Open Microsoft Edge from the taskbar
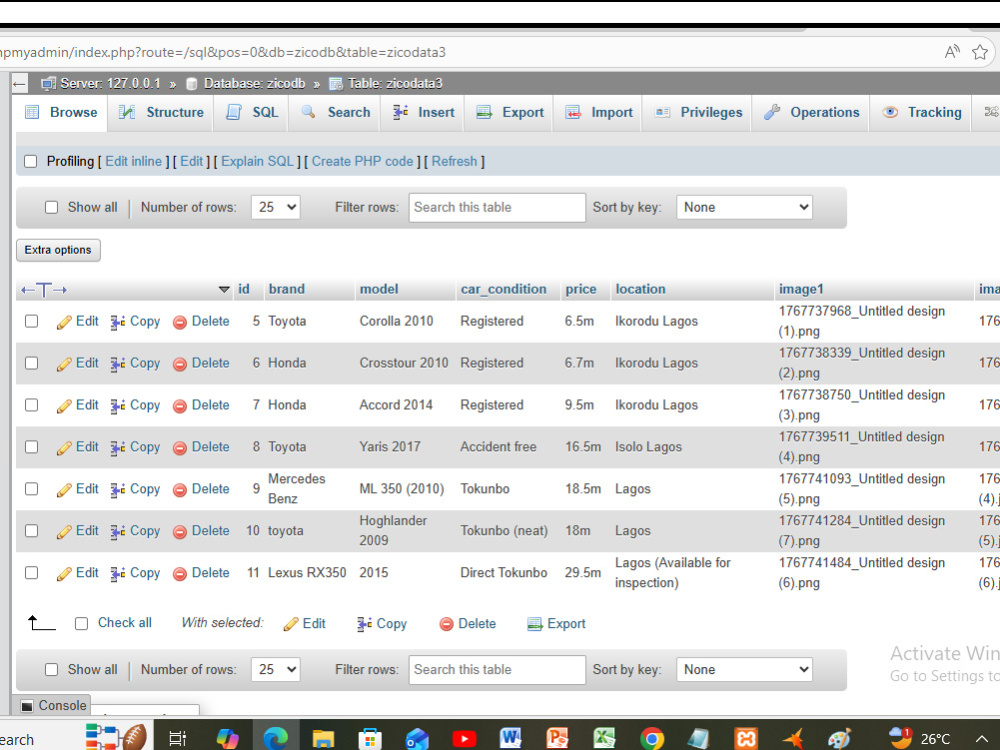Viewport: 1000px width, 750px height. tap(276, 738)
